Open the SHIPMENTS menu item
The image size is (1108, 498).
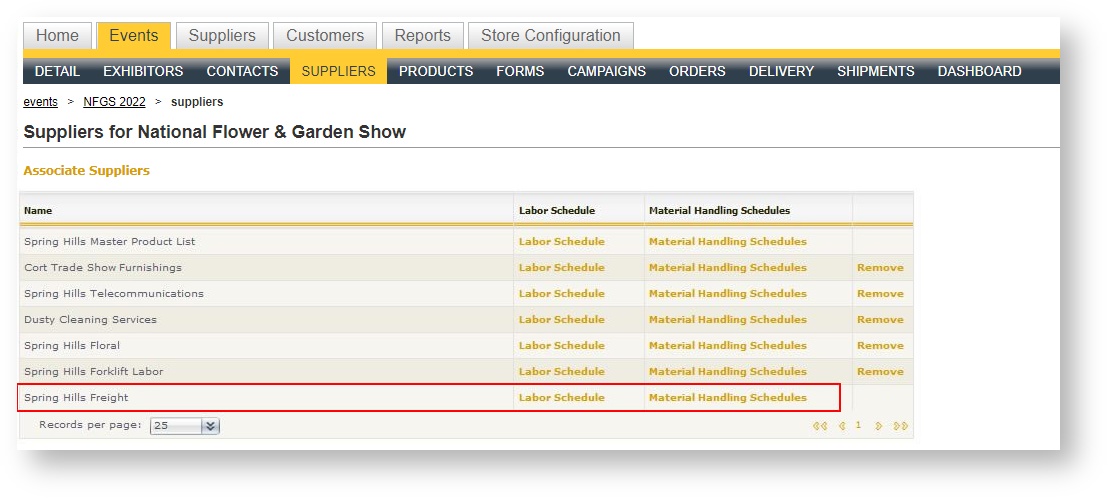click(x=875, y=71)
